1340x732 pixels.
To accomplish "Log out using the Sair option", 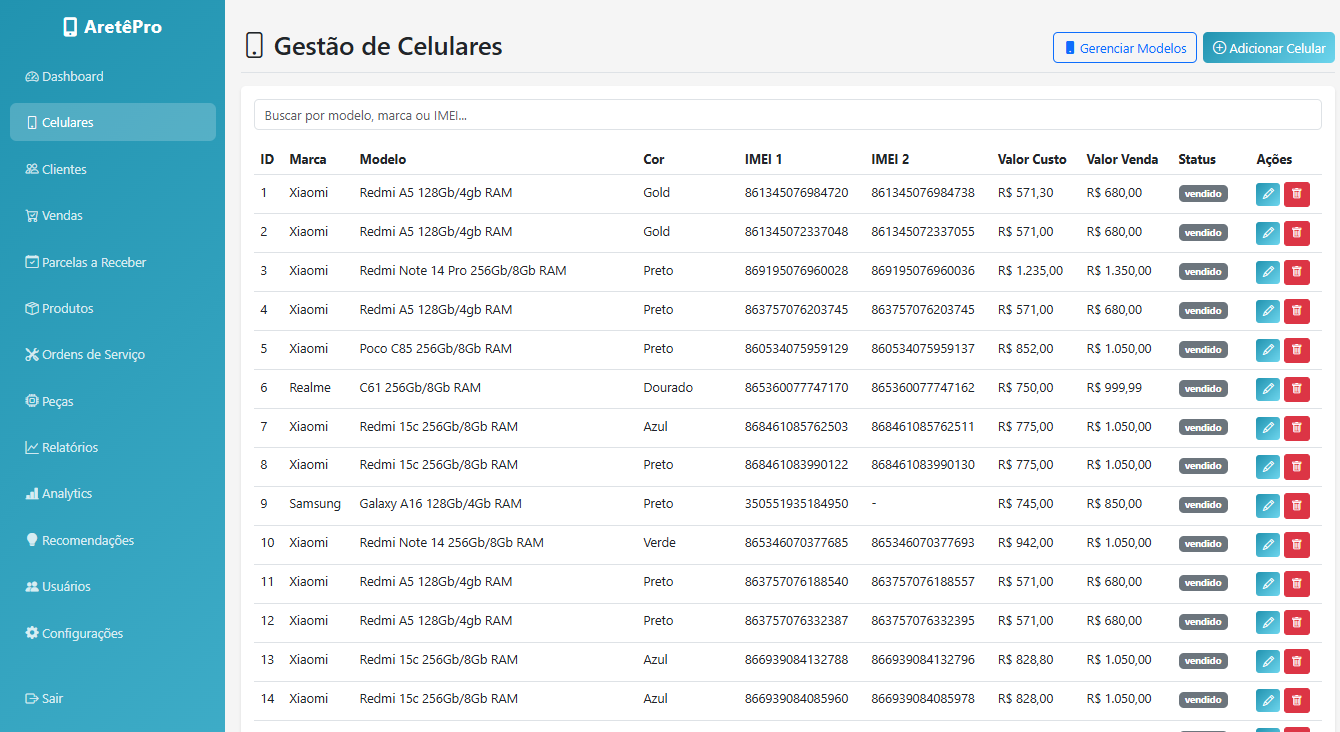I will tap(44, 698).
